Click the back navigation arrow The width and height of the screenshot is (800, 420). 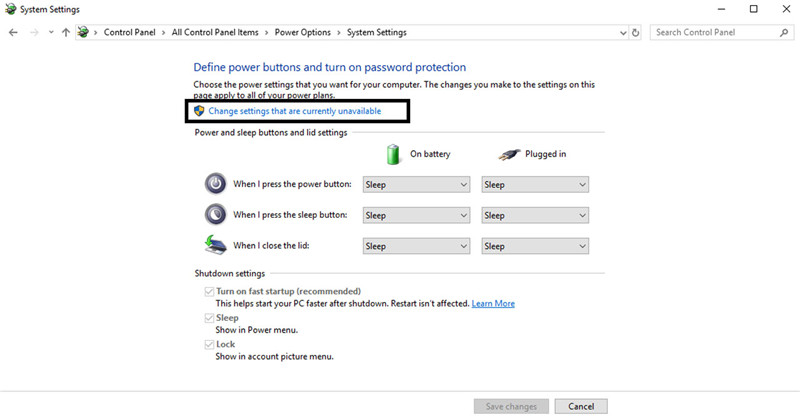(x=13, y=32)
